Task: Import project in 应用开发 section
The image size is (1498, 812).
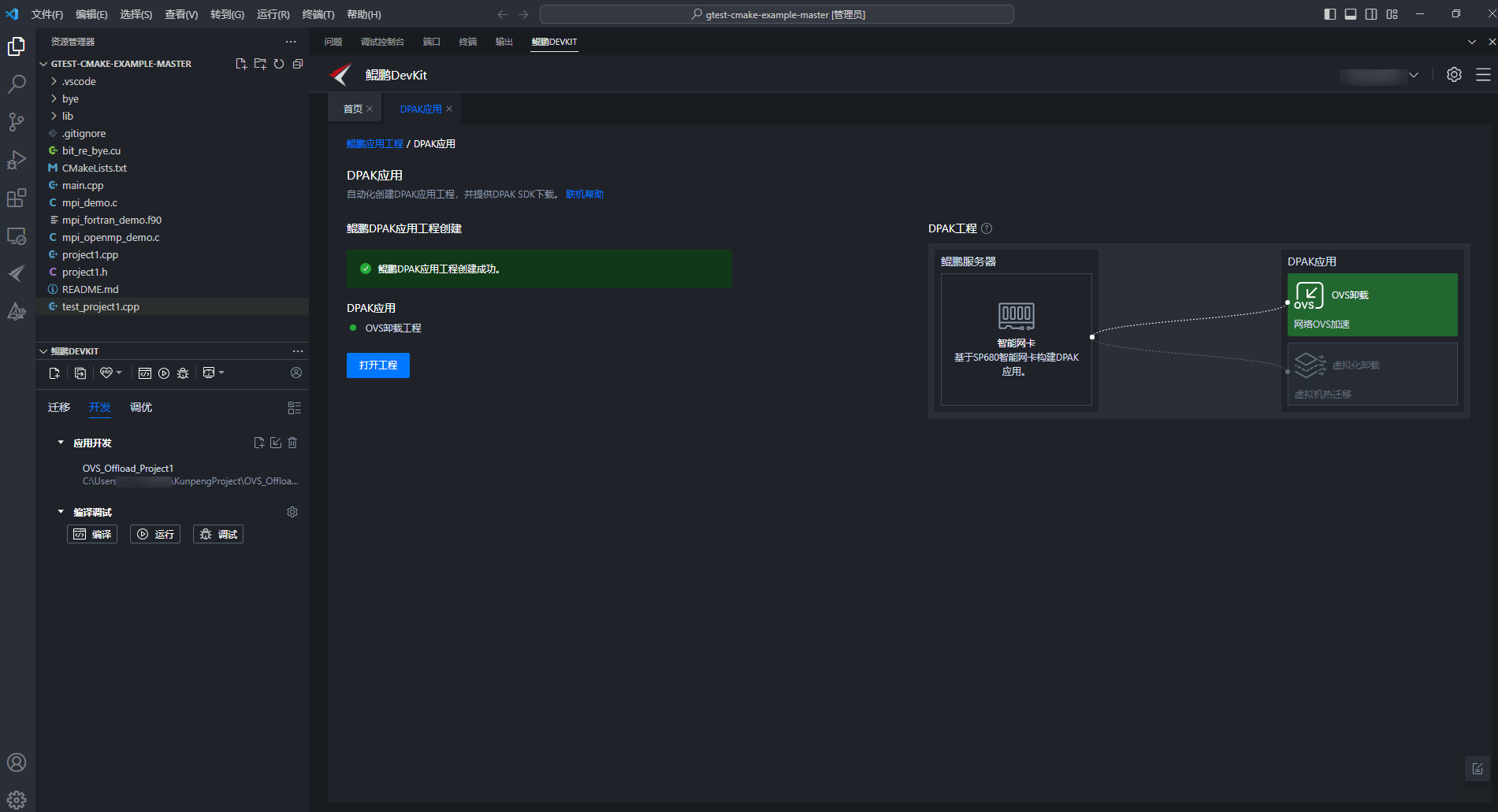Action: tap(276, 443)
